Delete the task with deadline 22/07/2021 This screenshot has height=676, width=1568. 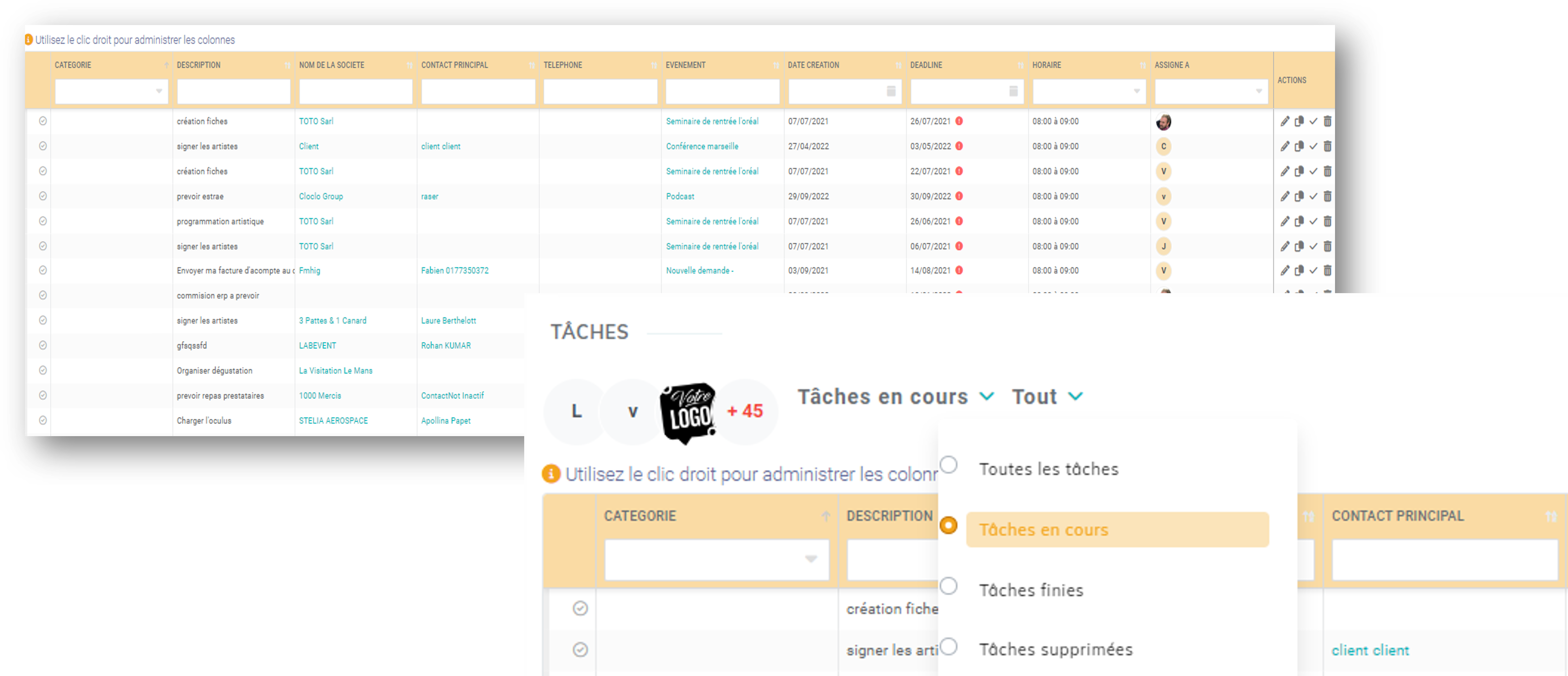[1328, 171]
